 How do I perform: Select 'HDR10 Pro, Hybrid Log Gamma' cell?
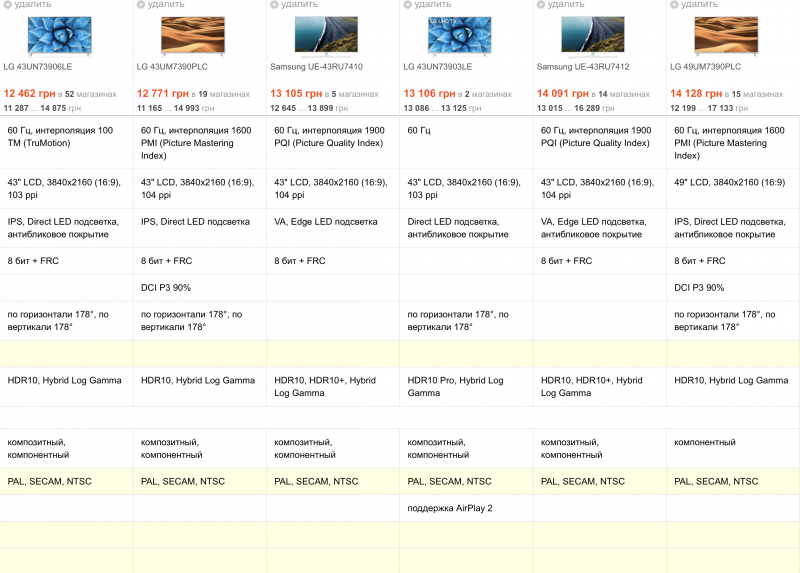[x=466, y=386]
